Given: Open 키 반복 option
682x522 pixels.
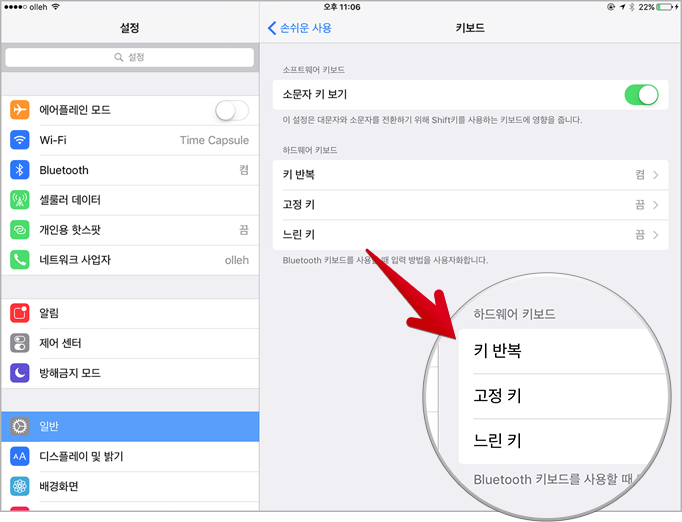Looking at the screenshot, I should 470,175.
